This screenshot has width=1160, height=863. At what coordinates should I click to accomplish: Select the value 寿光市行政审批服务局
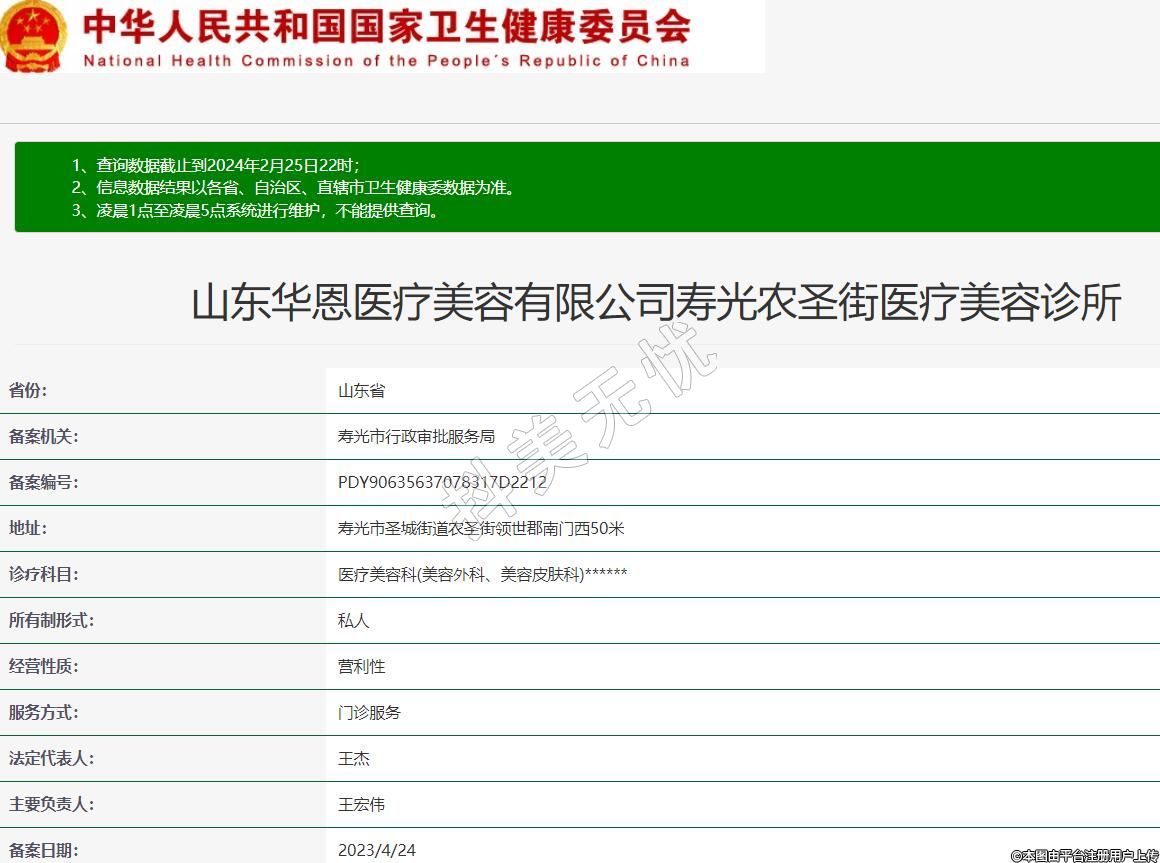[x=416, y=437]
